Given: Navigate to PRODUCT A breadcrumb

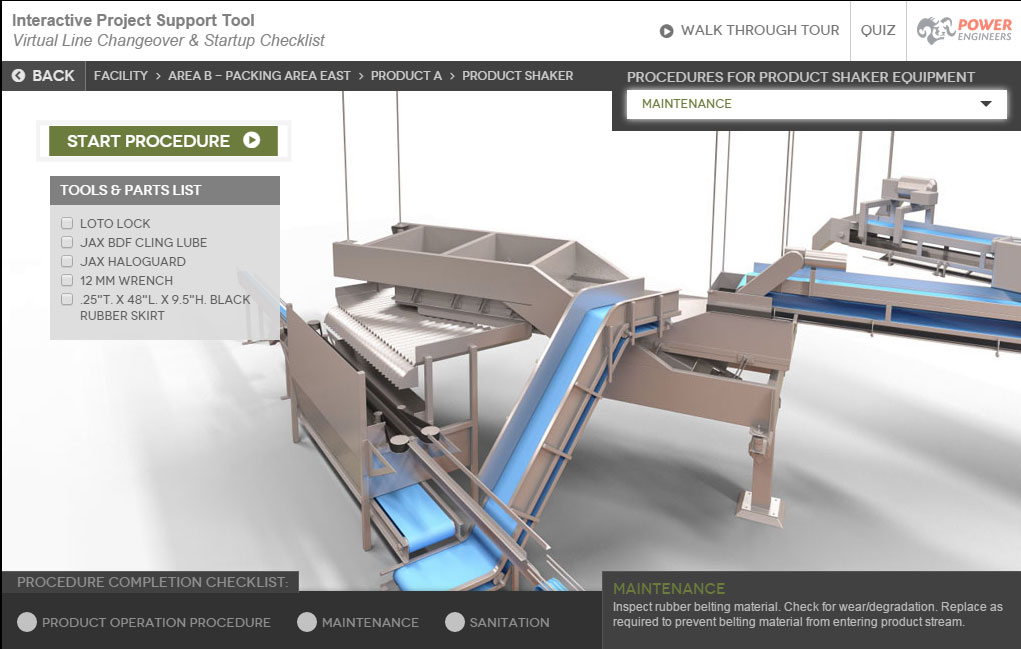Looking at the screenshot, I should tap(406, 76).
